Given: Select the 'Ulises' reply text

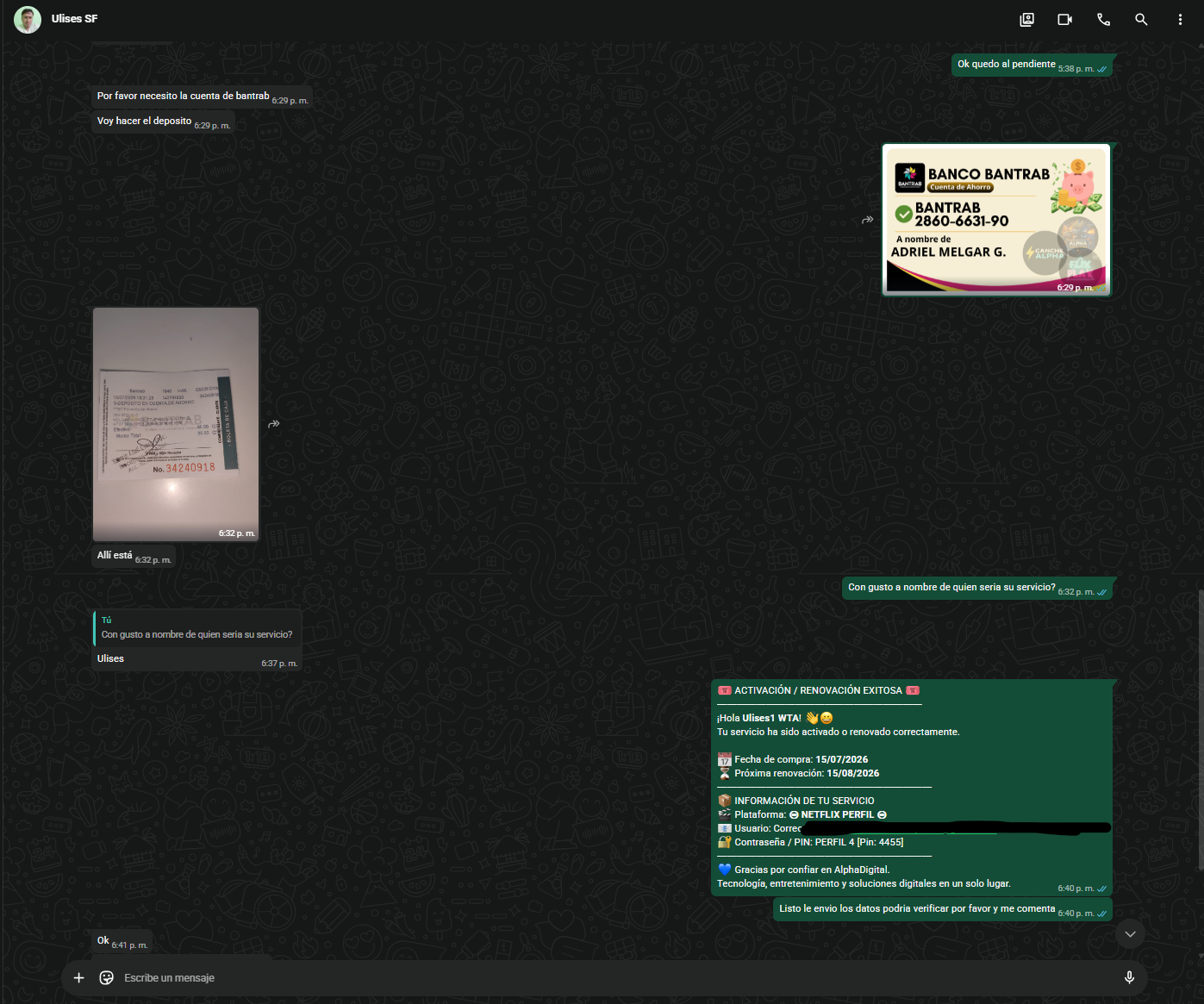Looking at the screenshot, I should (110, 659).
